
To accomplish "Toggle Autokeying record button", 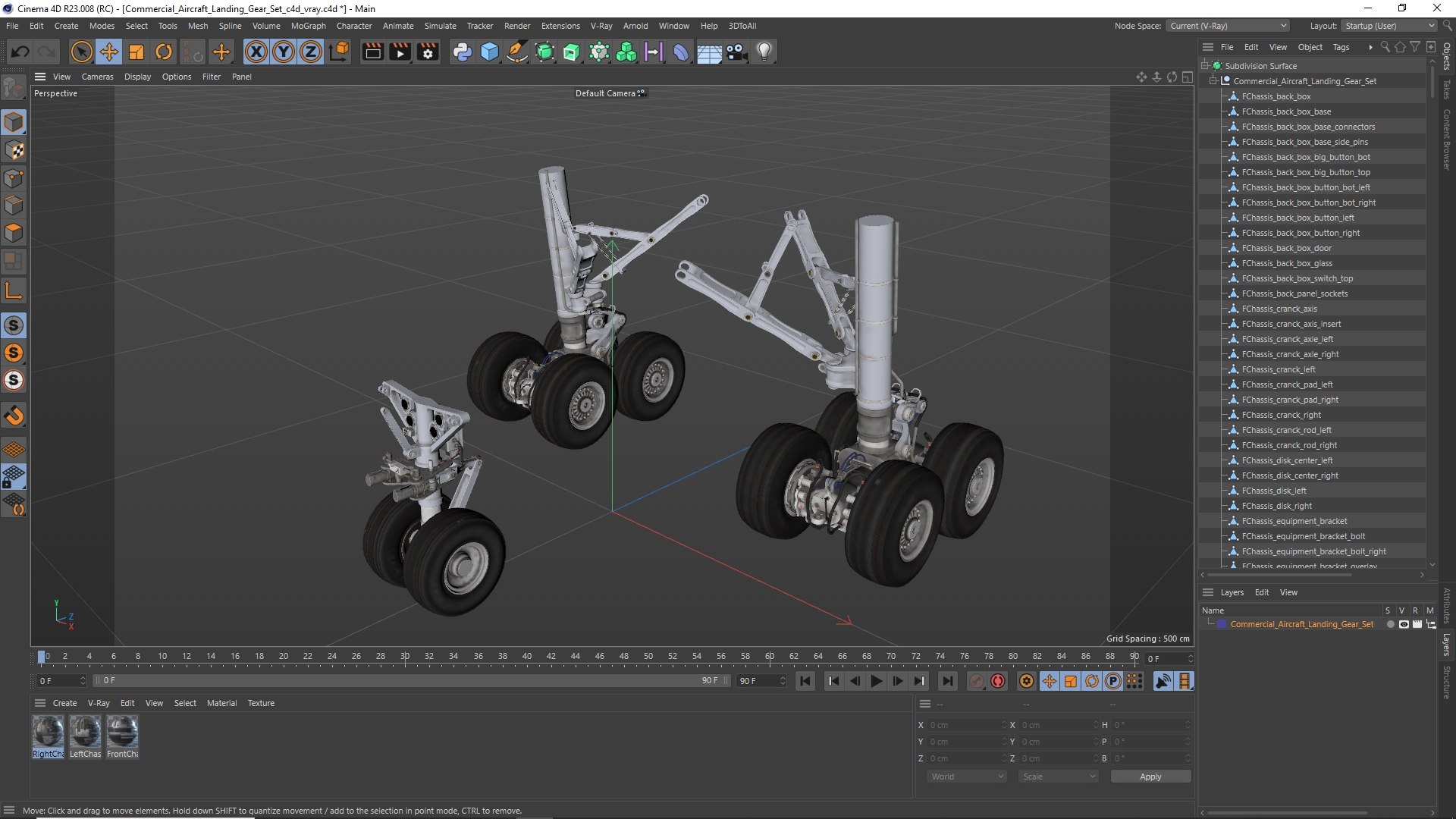I will (998, 681).
